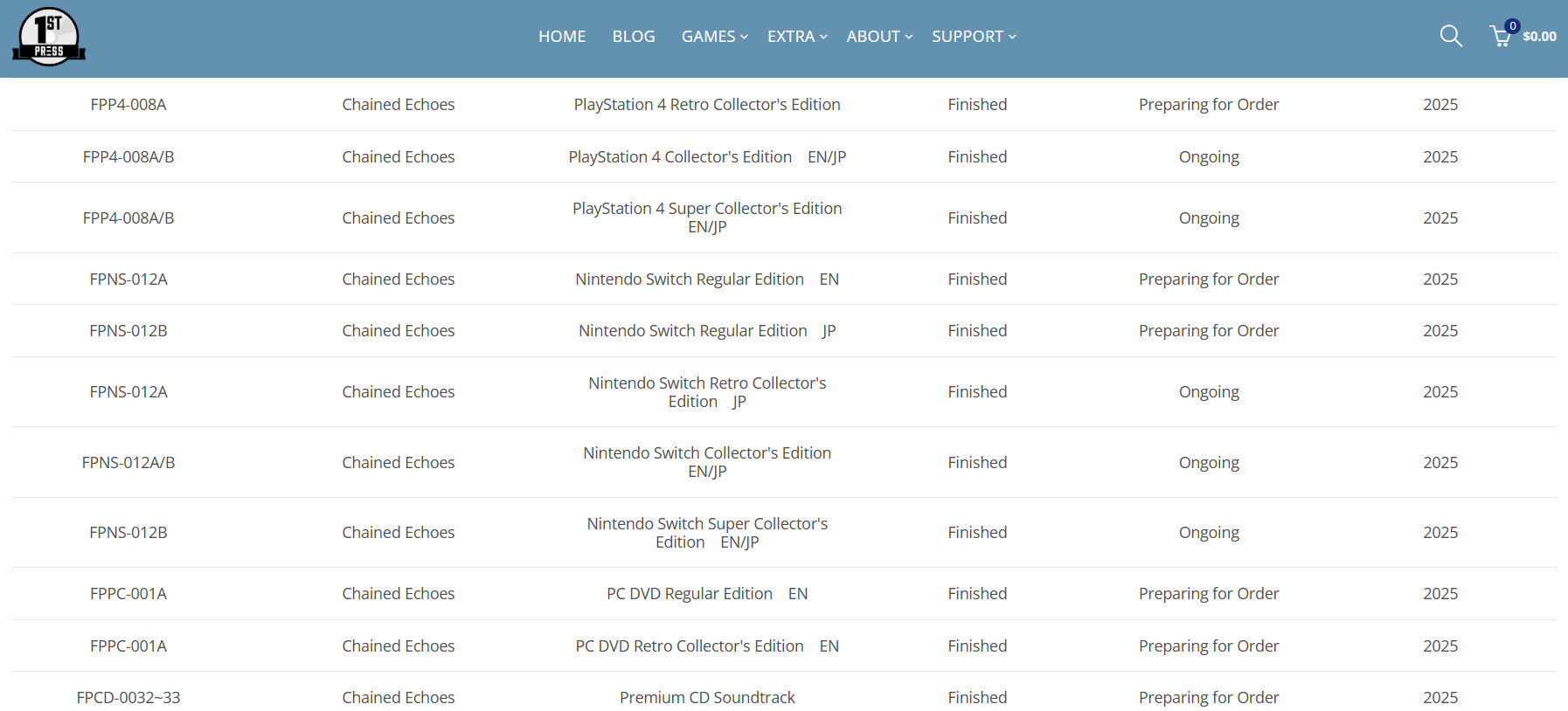Expand the ABOUT dropdown menu
The image size is (1568, 711).
879,37
